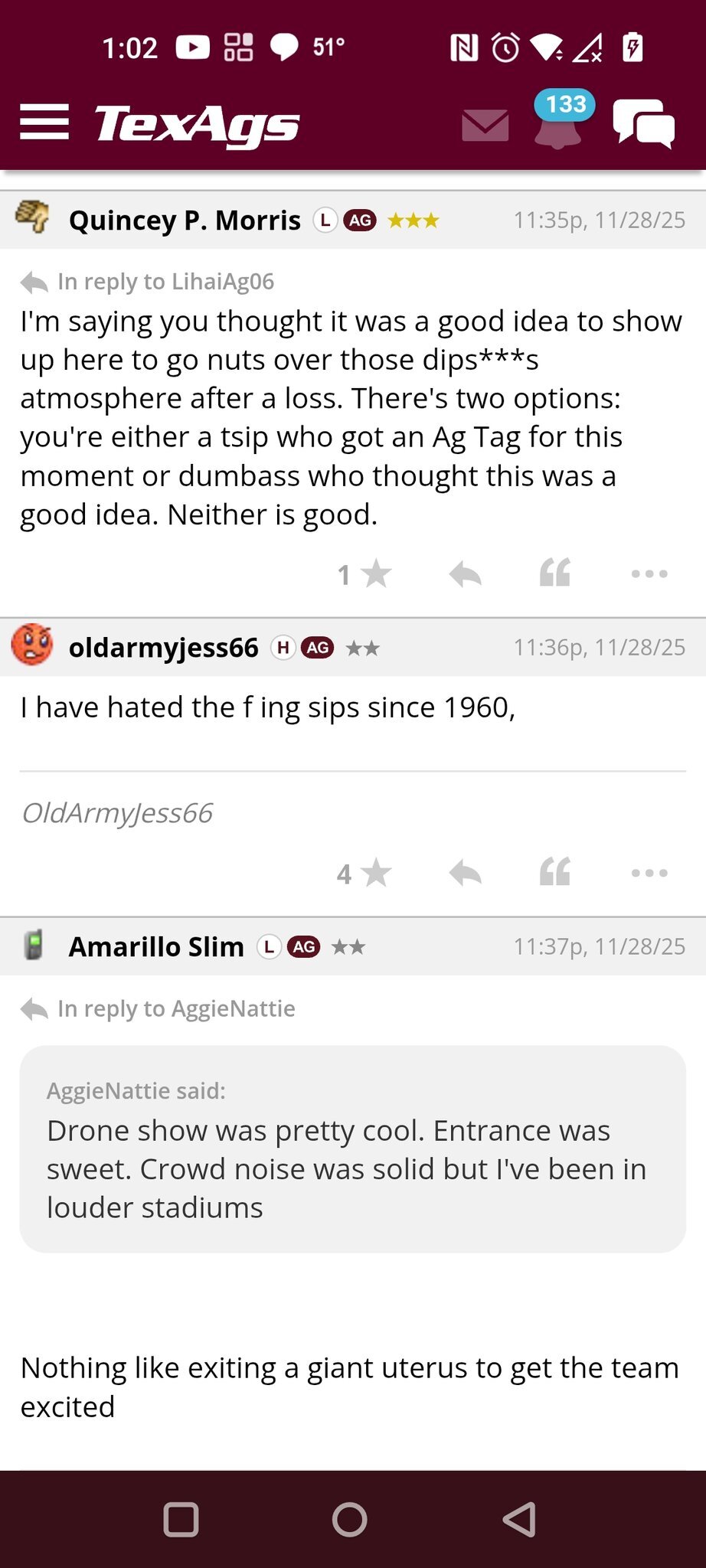Tap the TexAgs logo
The width and height of the screenshot is (706, 1568).
coord(197,124)
